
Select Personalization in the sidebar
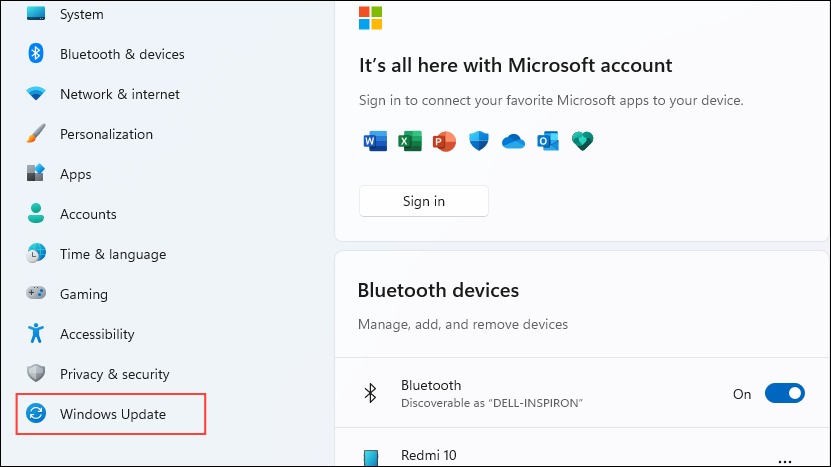[106, 134]
